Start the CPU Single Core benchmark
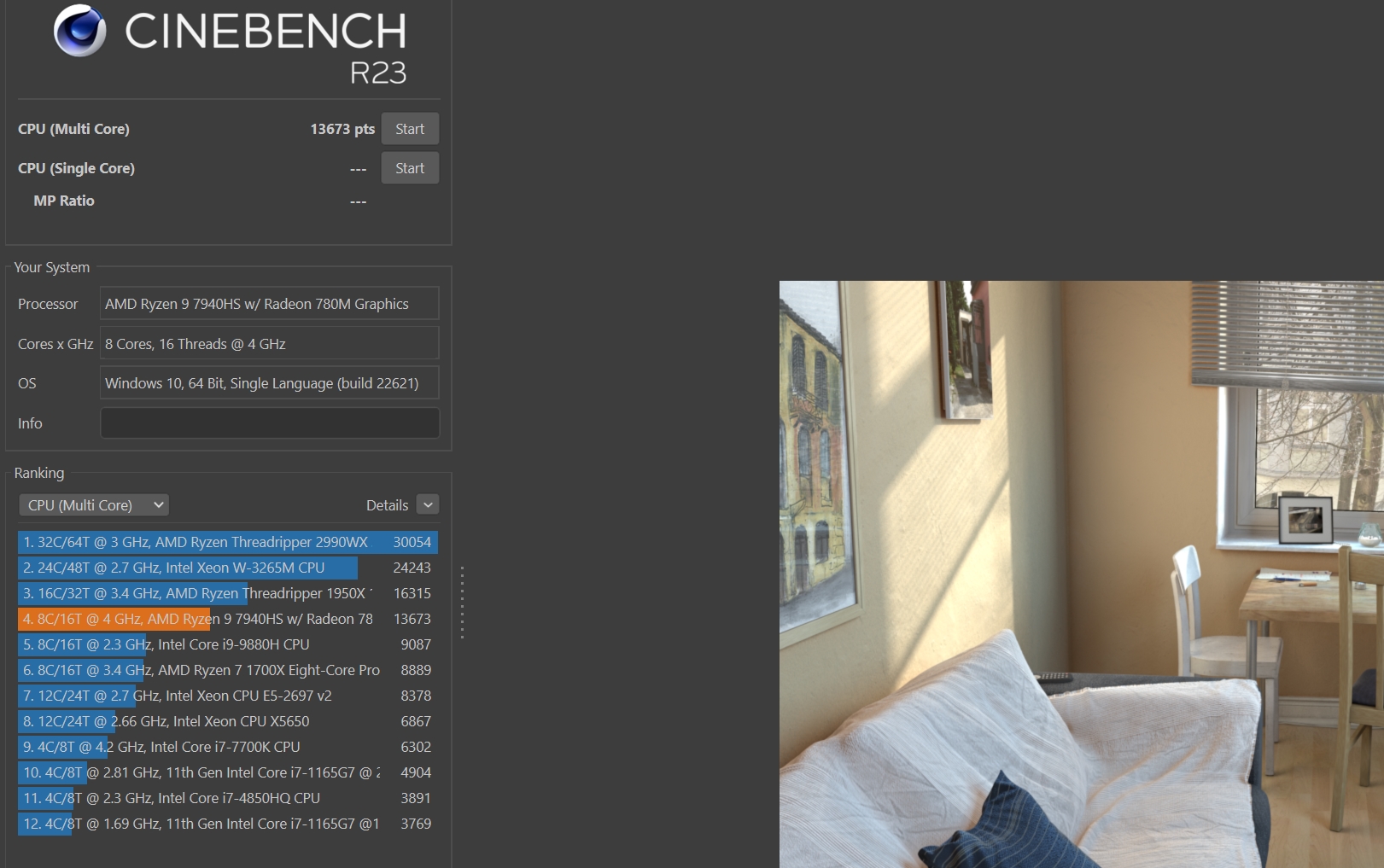The image size is (1384, 868). [x=410, y=168]
